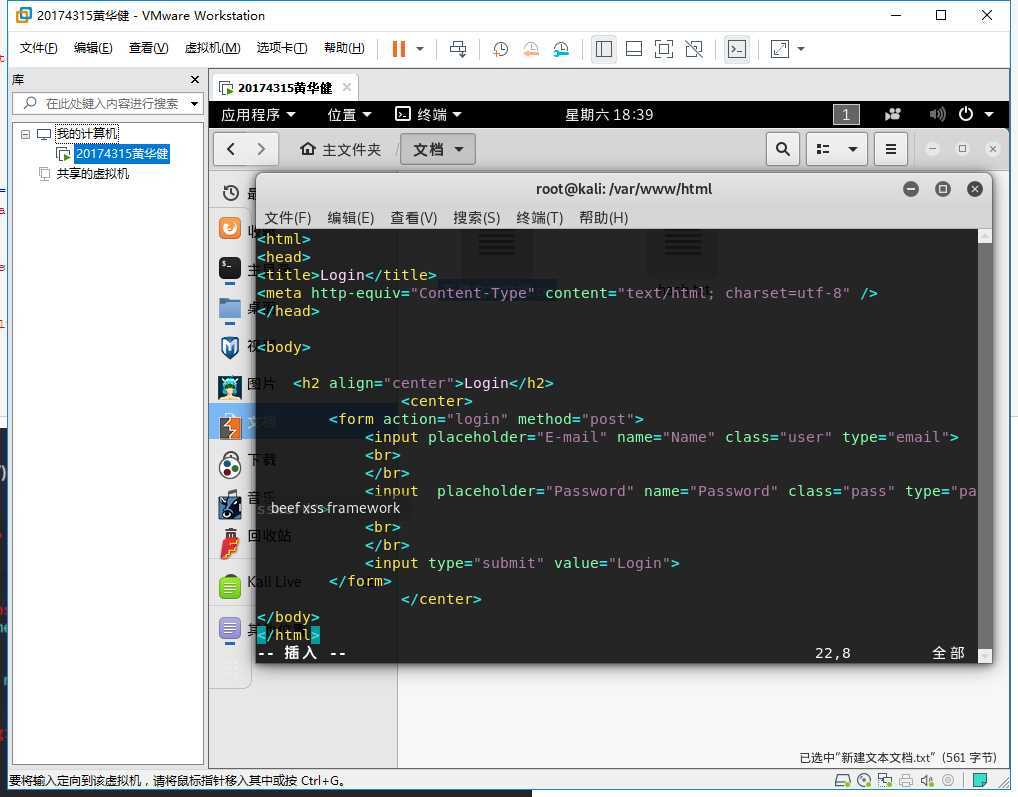Toggle the library sidebar view icon

(x=604, y=49)
